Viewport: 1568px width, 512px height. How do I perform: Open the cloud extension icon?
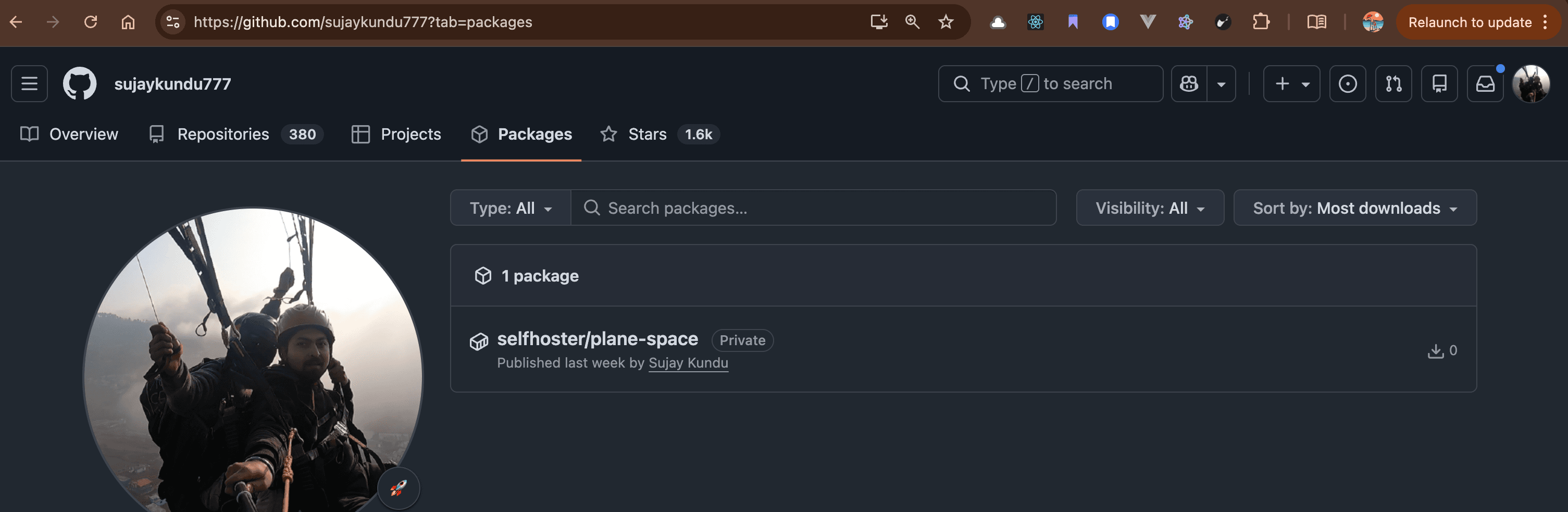(x=998, y=22)
